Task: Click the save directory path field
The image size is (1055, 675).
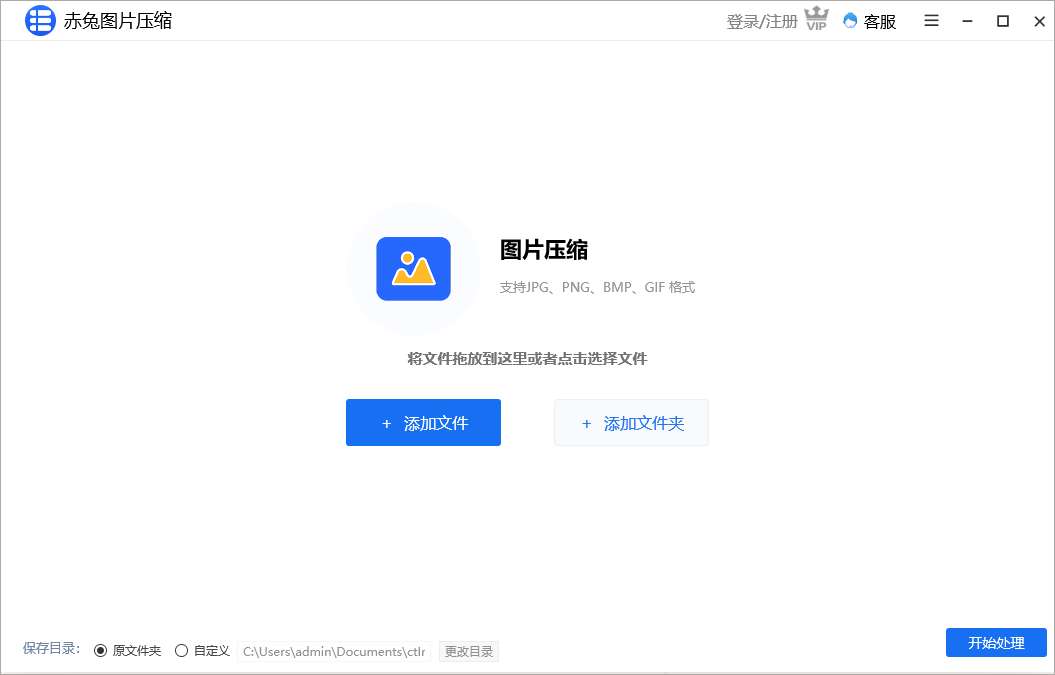Action: point(334,651)
